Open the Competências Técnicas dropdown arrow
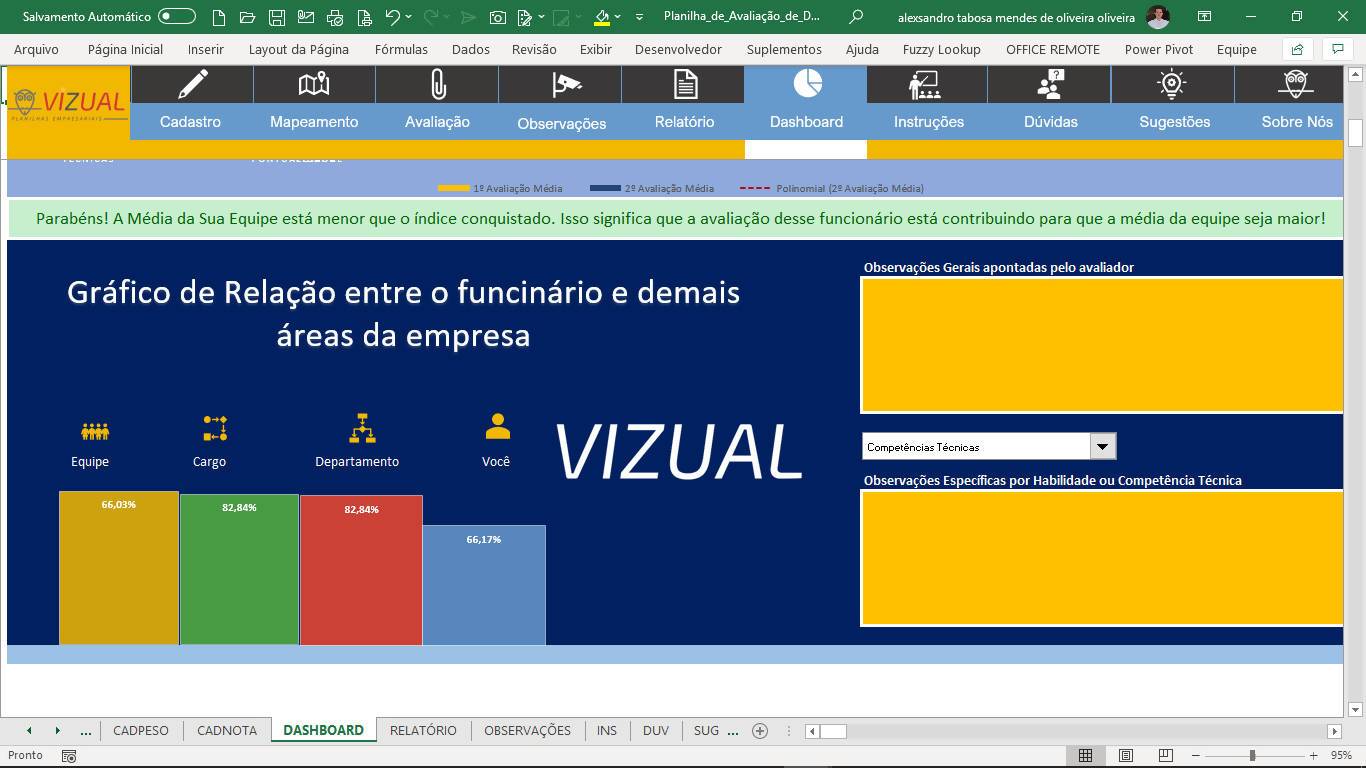 [1102, 446]
